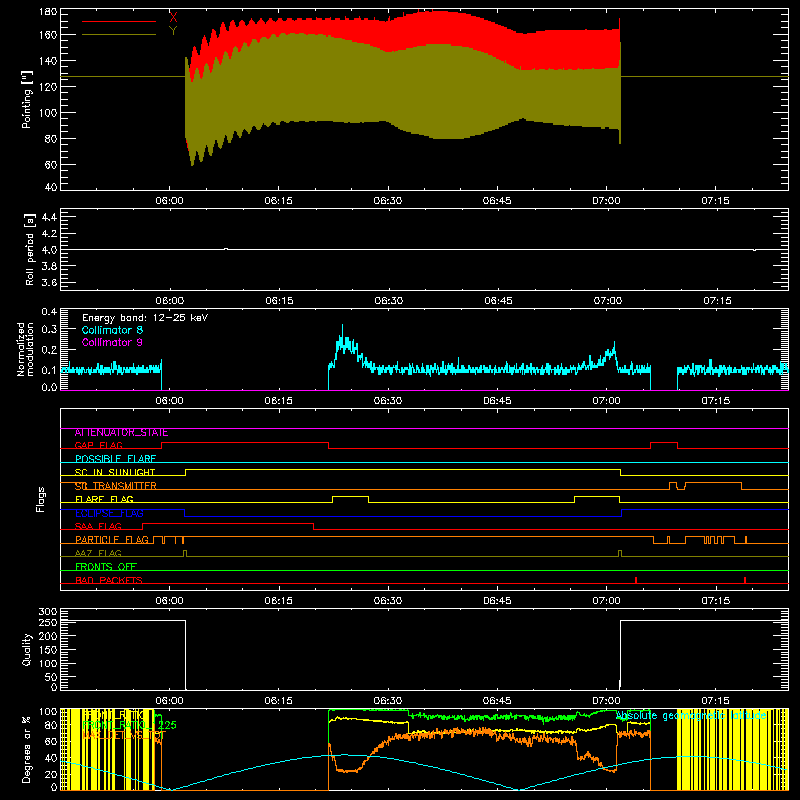The width and height of the screenshot is (800, 800).
Task: Click the 4.0 value on the Roll period axis
Action: [x=49, y=250]
